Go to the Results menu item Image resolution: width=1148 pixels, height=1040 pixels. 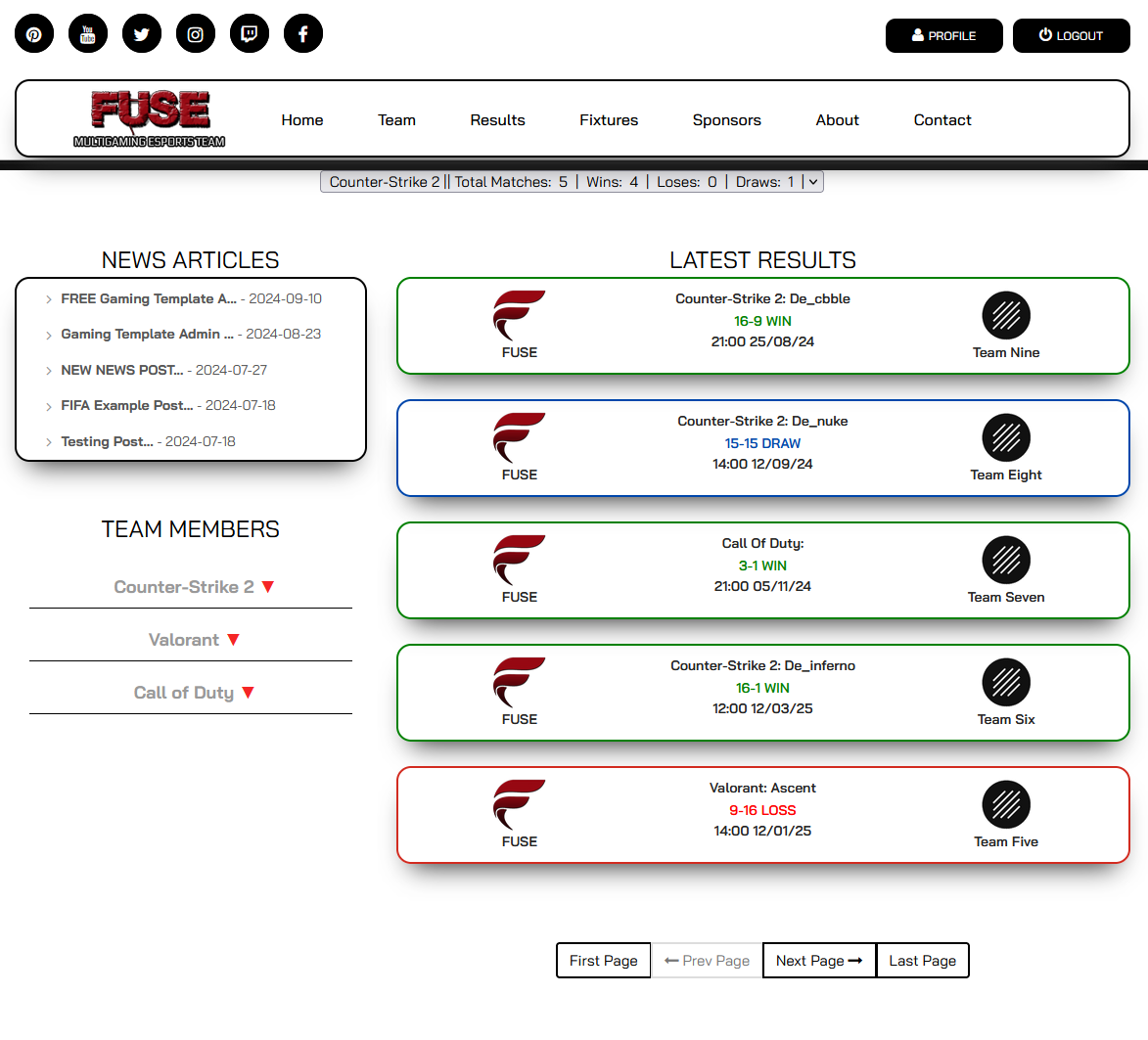point(497,120)
